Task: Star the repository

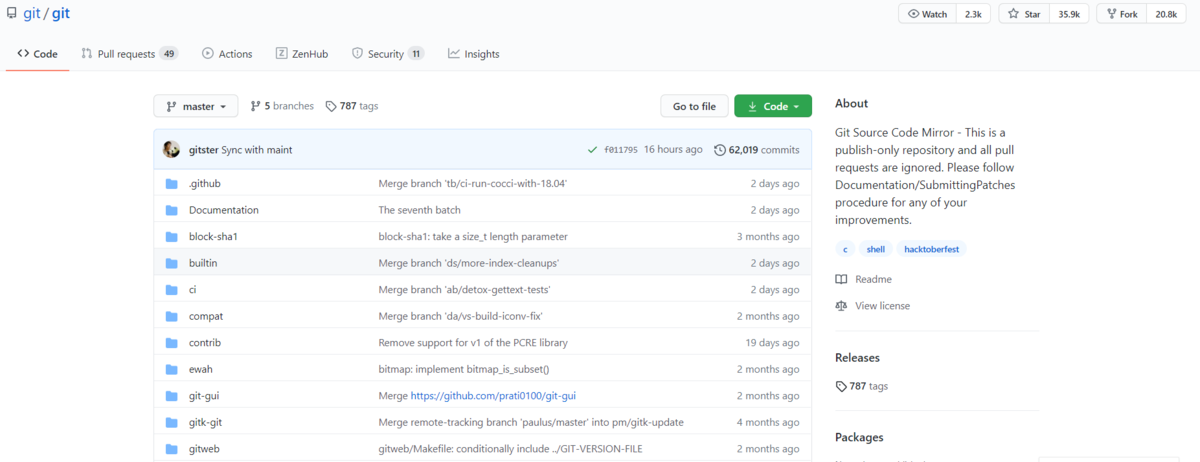Action: click(1024, 14)
